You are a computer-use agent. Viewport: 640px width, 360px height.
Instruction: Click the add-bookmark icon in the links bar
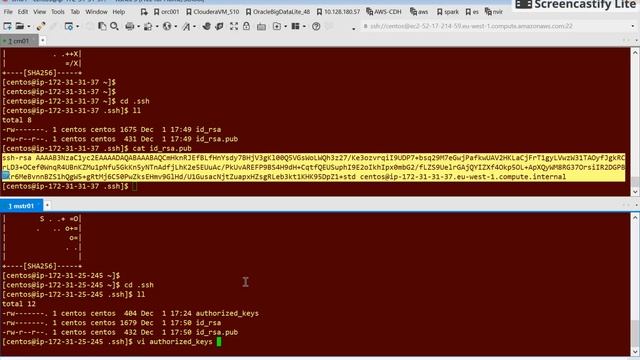[144, 12]
